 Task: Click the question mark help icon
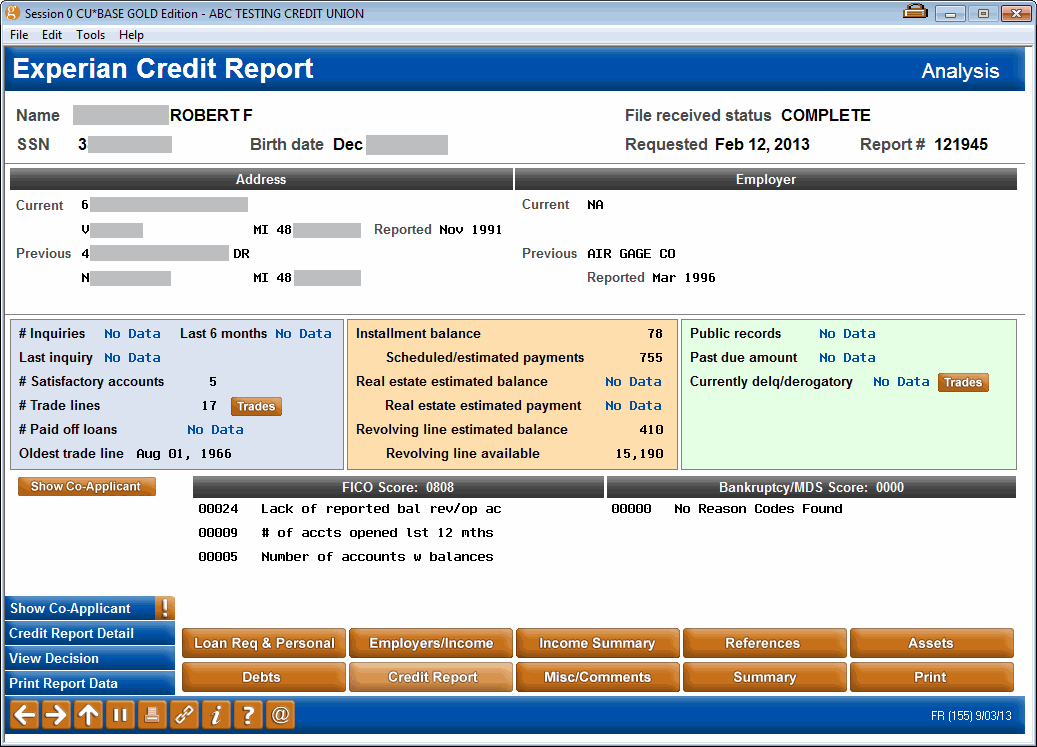click(x=248, y=715)
